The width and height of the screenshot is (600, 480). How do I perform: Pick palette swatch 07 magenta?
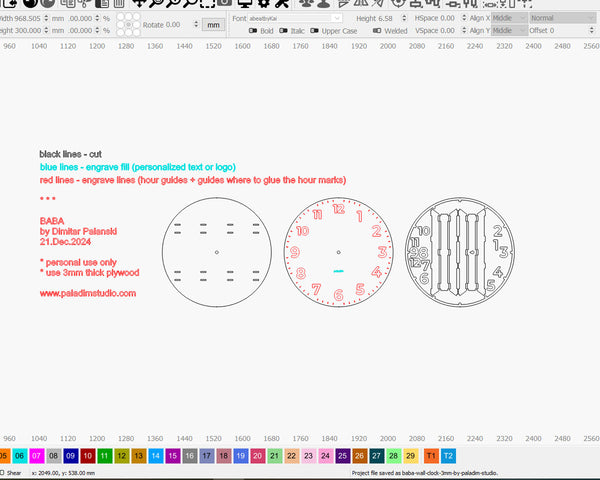(x=36, y=456)
